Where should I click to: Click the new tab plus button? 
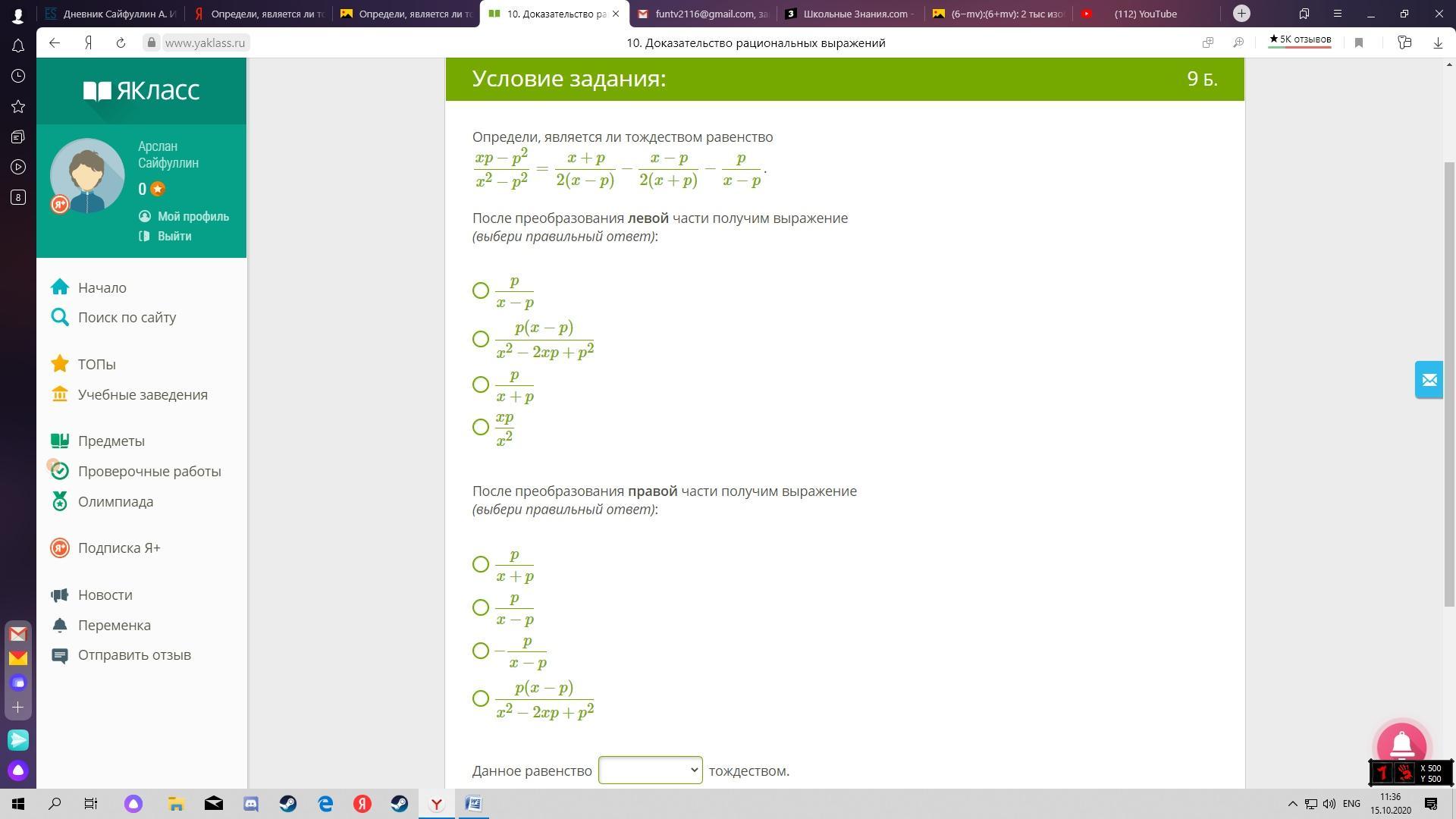point(1241,14)
